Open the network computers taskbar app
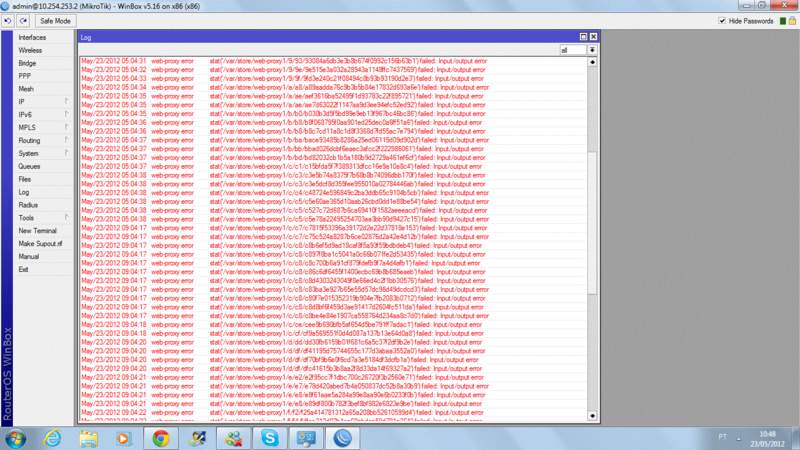Viewport: 800px width, 450px height. [306, 439]
